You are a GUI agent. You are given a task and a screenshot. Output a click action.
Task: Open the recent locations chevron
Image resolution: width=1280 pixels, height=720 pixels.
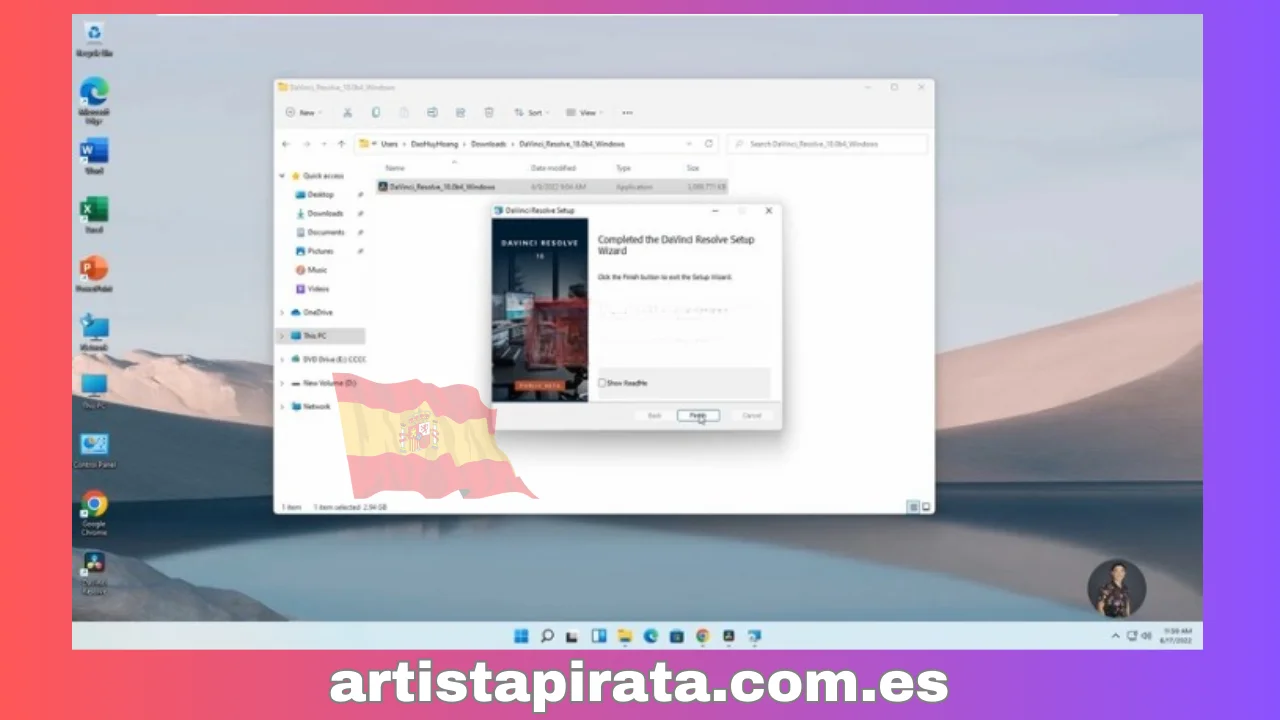click(323, 144)
